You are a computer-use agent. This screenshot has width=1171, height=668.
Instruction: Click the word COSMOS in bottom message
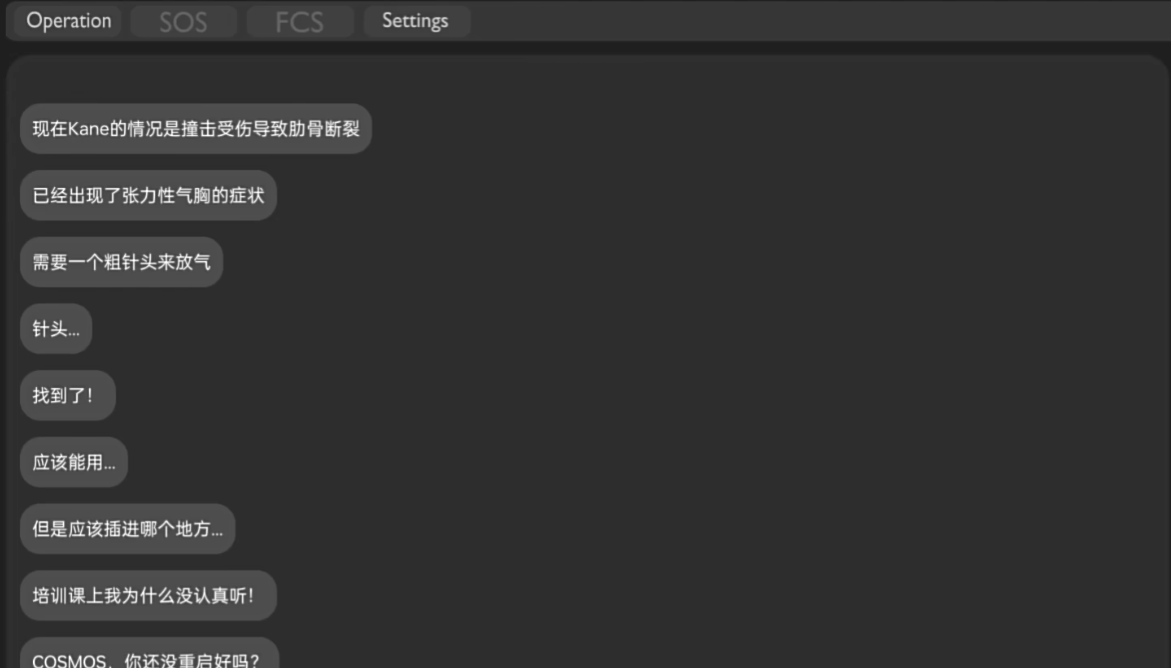(x=69, y=661)
